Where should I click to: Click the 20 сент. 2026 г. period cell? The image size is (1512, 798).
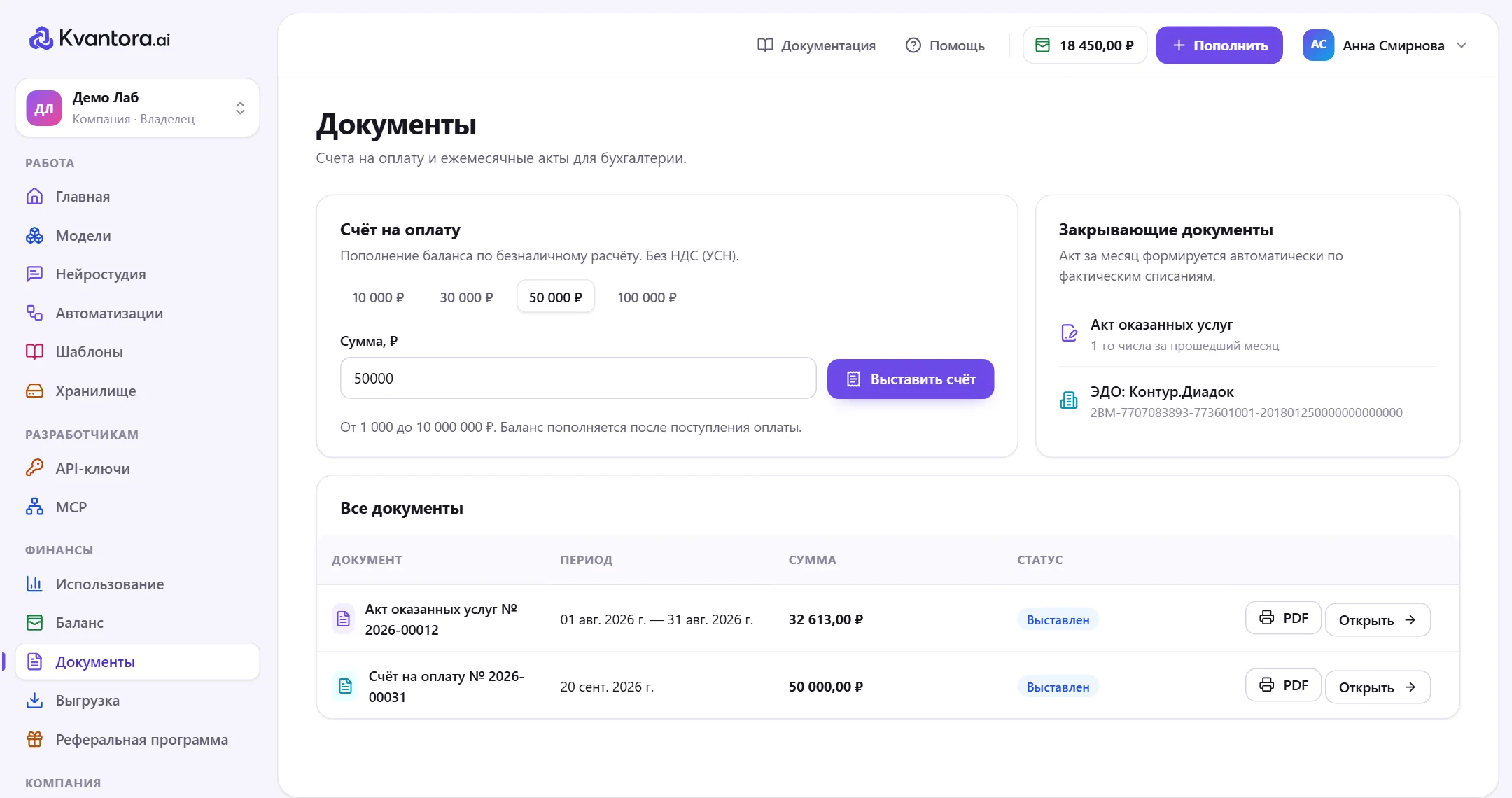607,687
